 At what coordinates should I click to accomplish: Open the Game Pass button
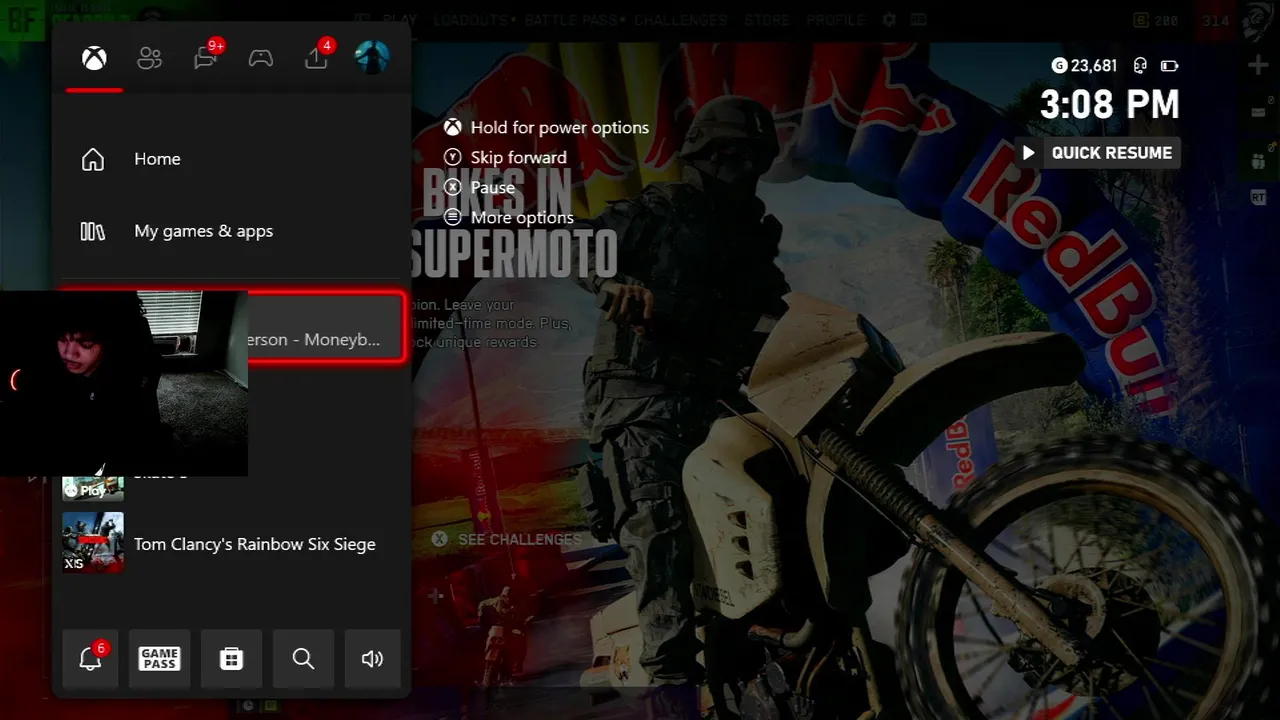pos(160,657)
